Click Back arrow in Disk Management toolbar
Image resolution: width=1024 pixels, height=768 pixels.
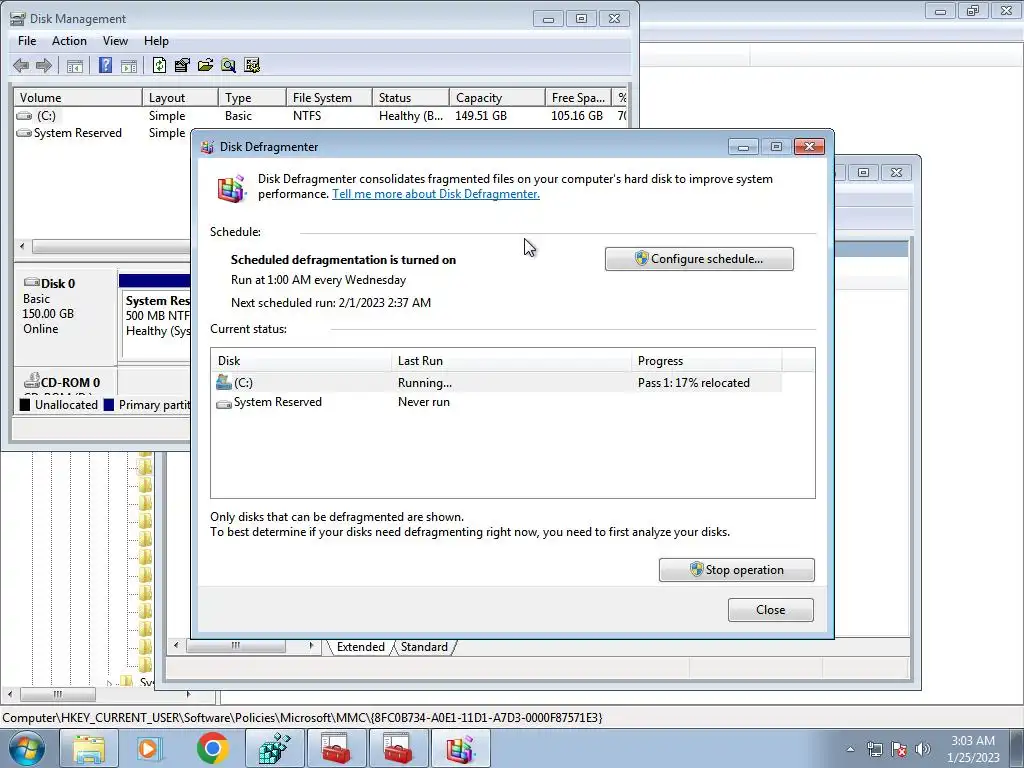(x=21, y=65)
